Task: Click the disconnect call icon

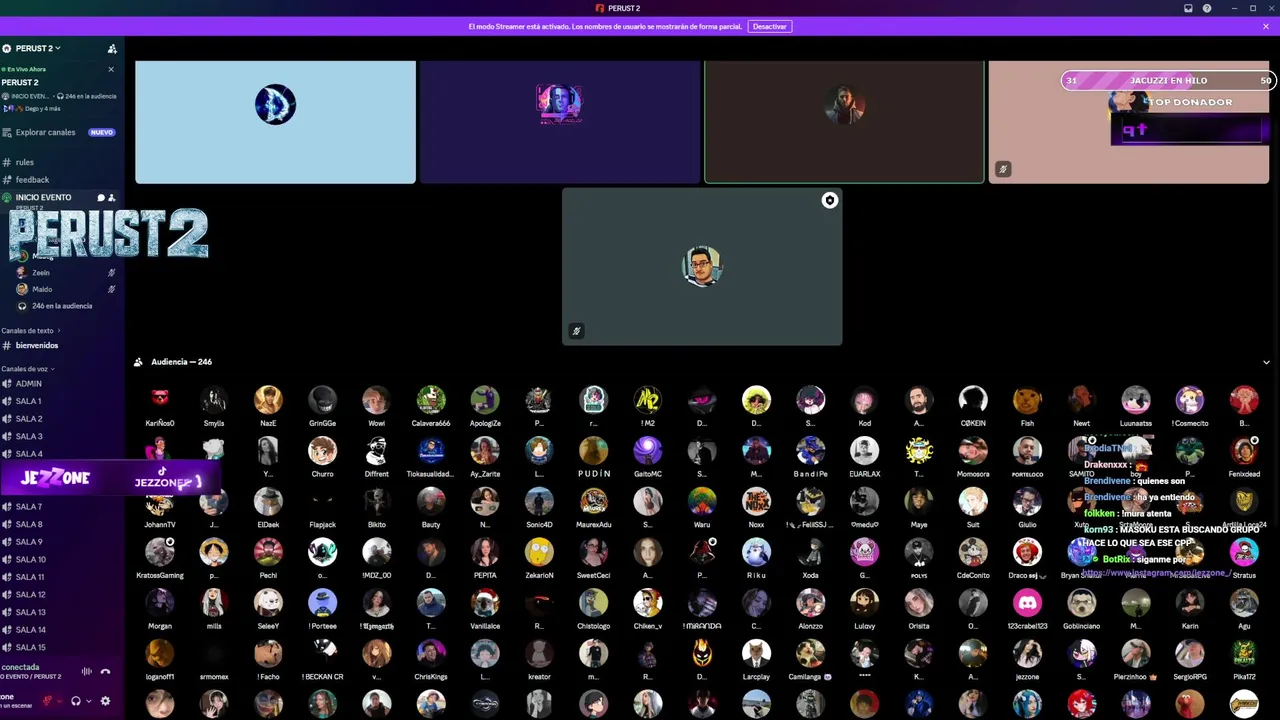Action: pyautogui.click(x=106, y=672)
